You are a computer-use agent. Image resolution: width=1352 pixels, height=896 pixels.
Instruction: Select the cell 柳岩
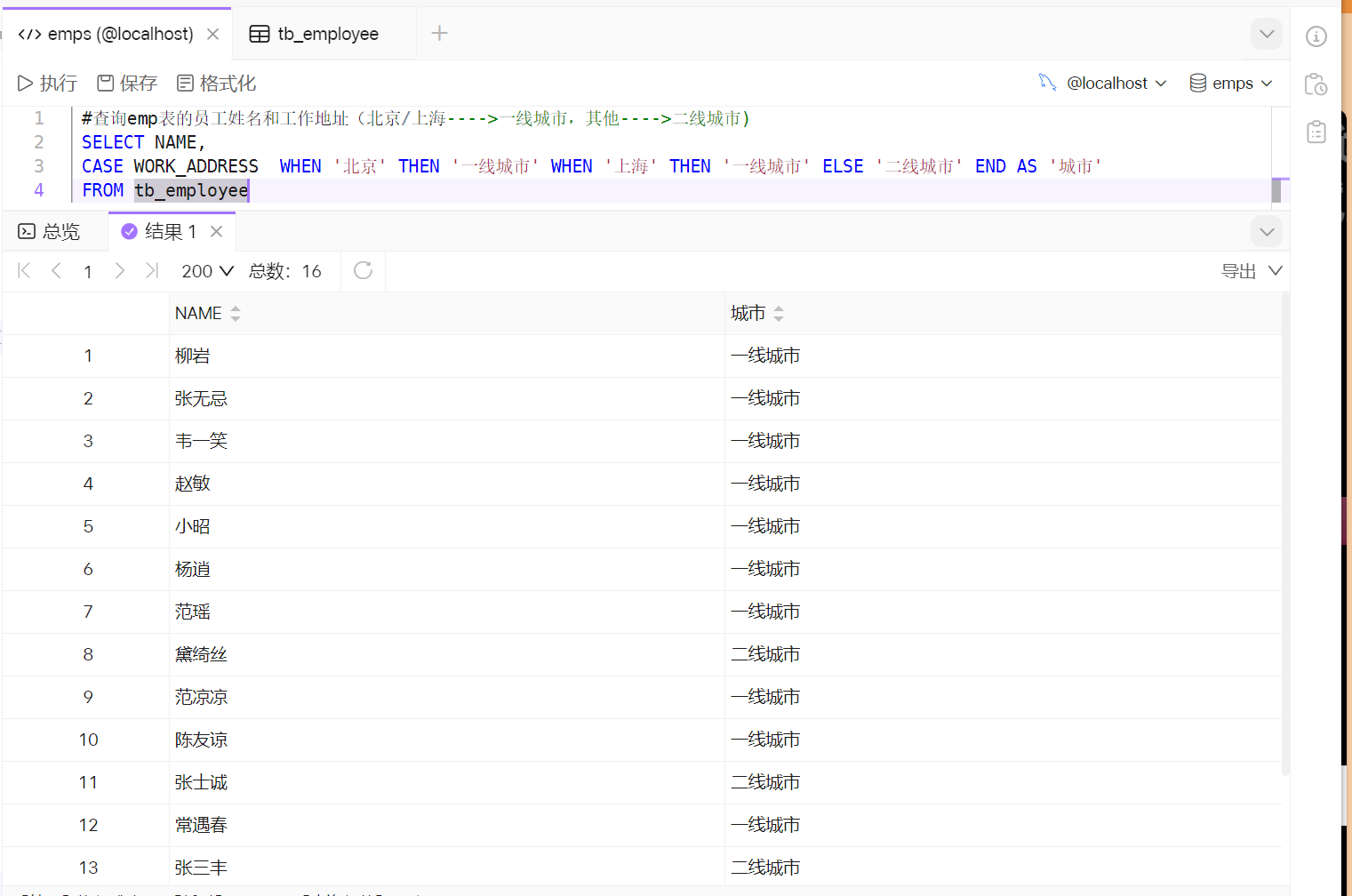click(x=447, y=356)
